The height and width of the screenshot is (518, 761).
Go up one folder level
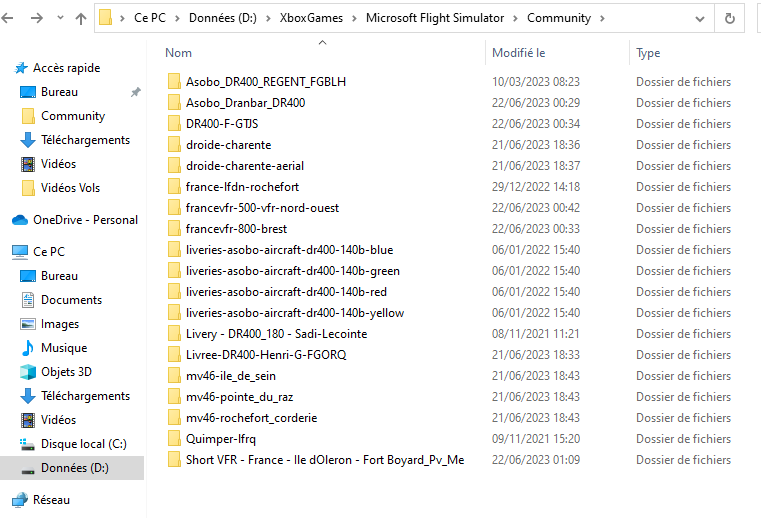(81, 18)
